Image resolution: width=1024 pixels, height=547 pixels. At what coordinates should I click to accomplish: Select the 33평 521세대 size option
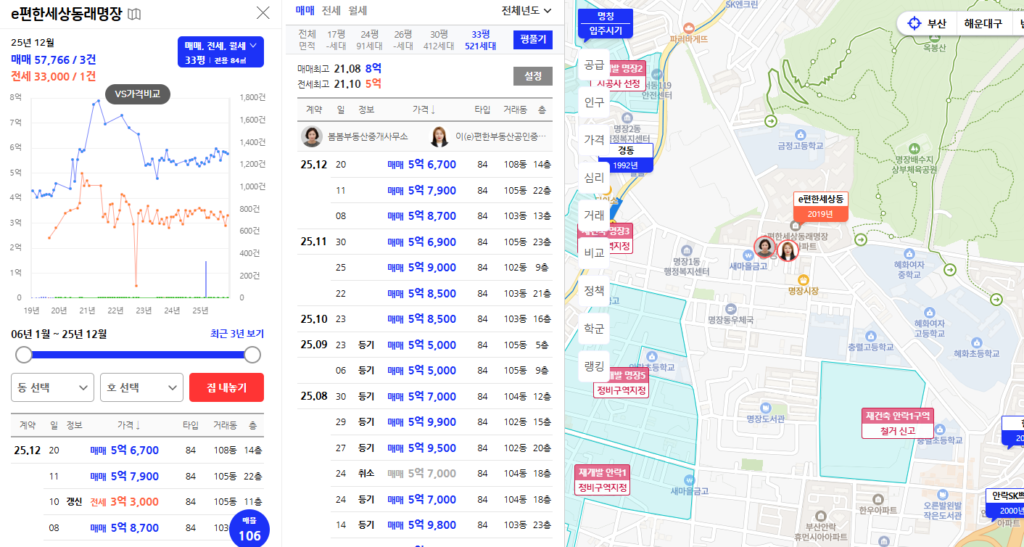[480, 40]
